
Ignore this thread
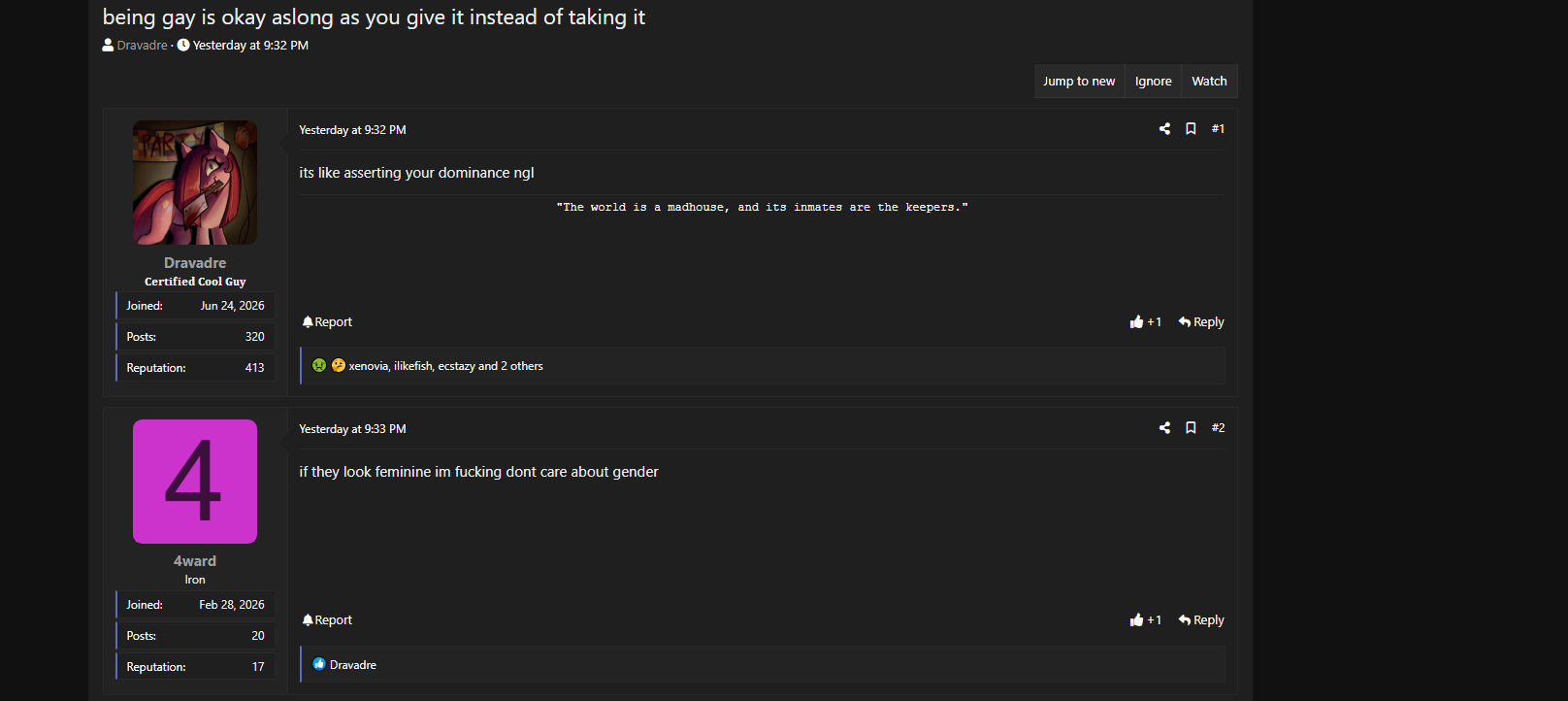(x=1154, y=82)
